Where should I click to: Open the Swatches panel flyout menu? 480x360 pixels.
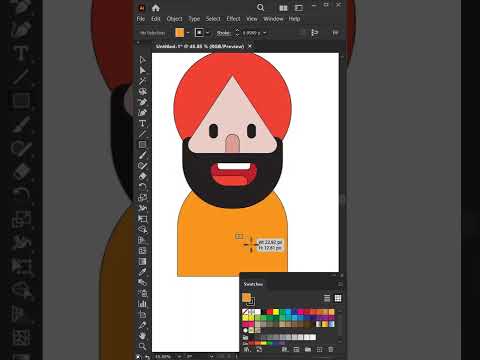340,284
